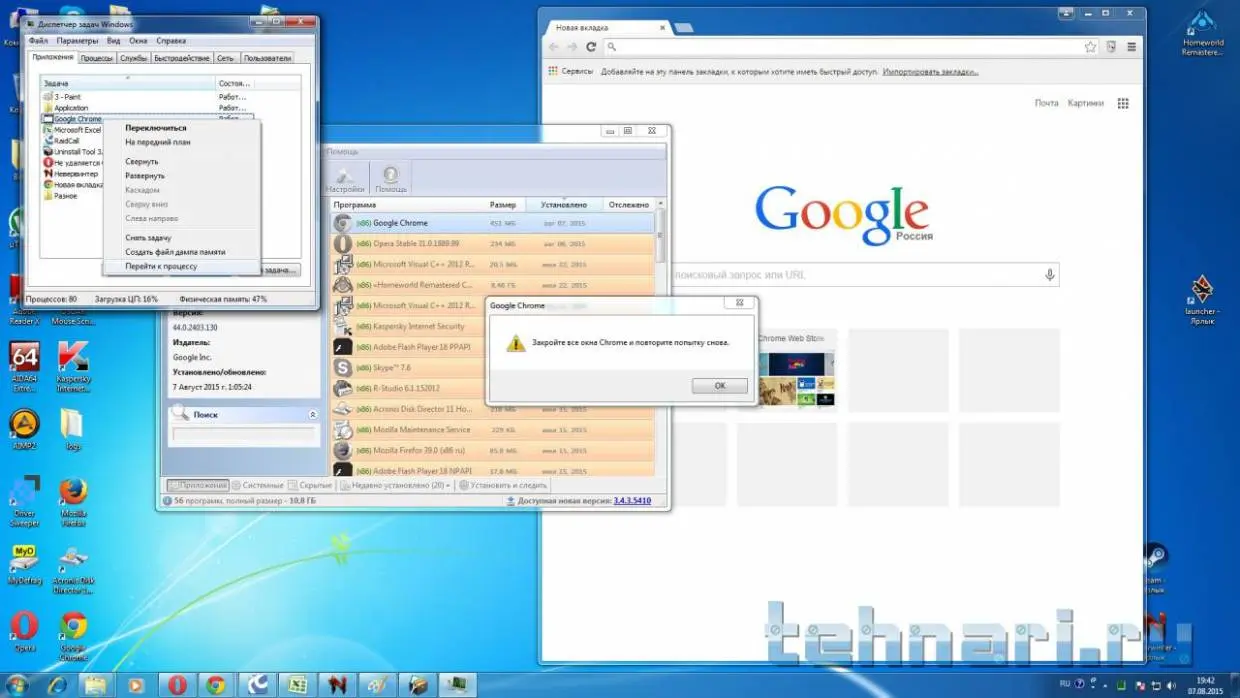The width and height of the screenshot is (1240, 698).
Task: Toggle the Системные filter button
Action: pyautogui.click(x=260, y=485)
